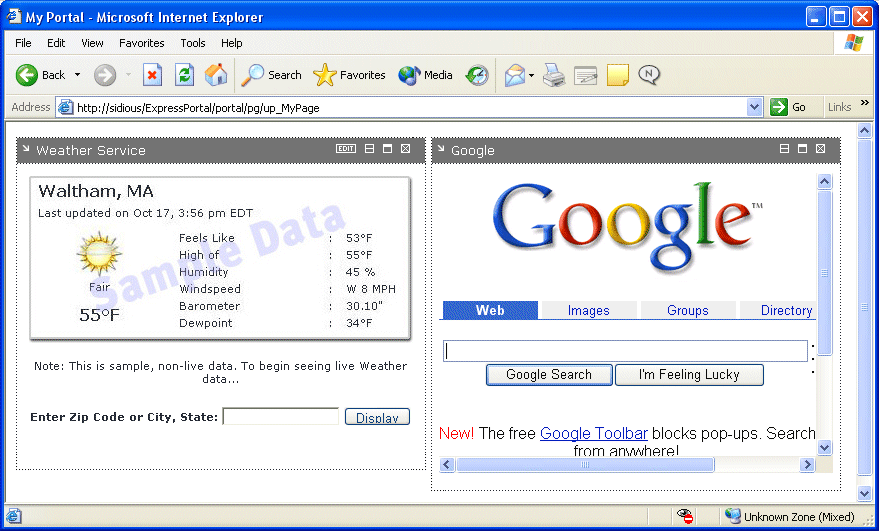Image resolution: width=879 pixels, height=531 pixels.
Task: Open the Back history dropdown arrow
Action: pyautogui.click(x=77, y=75)
